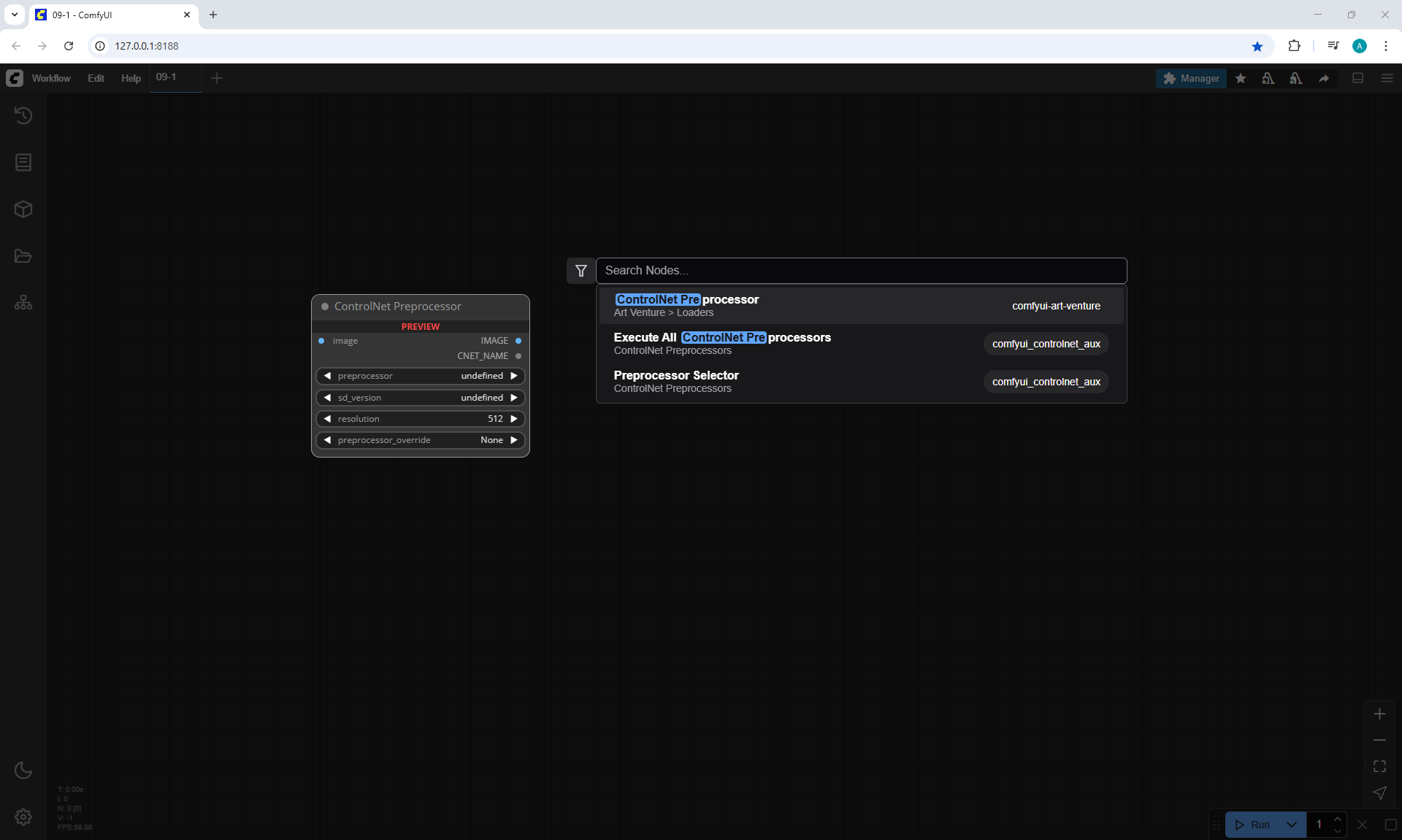Open the workflows folder sidebar icon

(23, 256)
